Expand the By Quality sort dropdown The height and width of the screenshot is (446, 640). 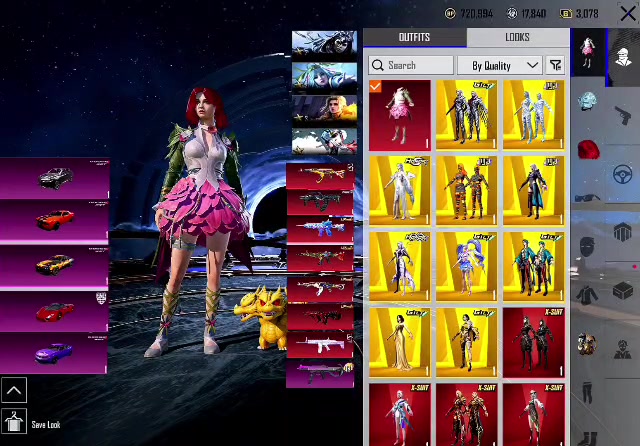tap(500, 65)
